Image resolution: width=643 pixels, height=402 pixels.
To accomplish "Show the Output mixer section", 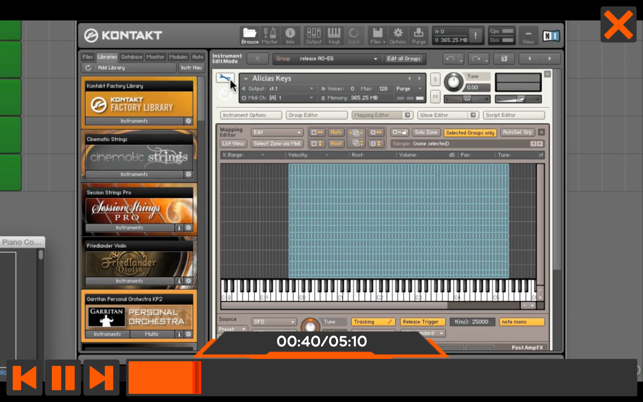I will [x=314, y=36].
